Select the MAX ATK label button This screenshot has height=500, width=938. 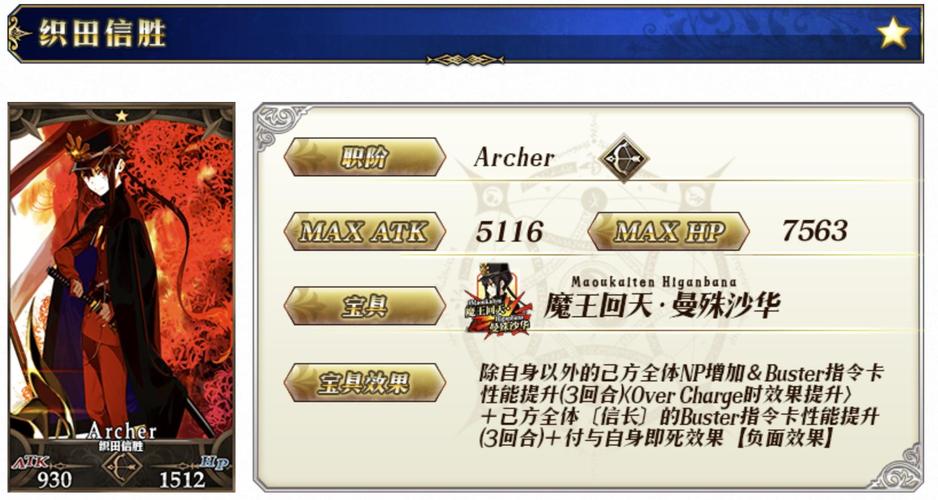coord(365,231)
